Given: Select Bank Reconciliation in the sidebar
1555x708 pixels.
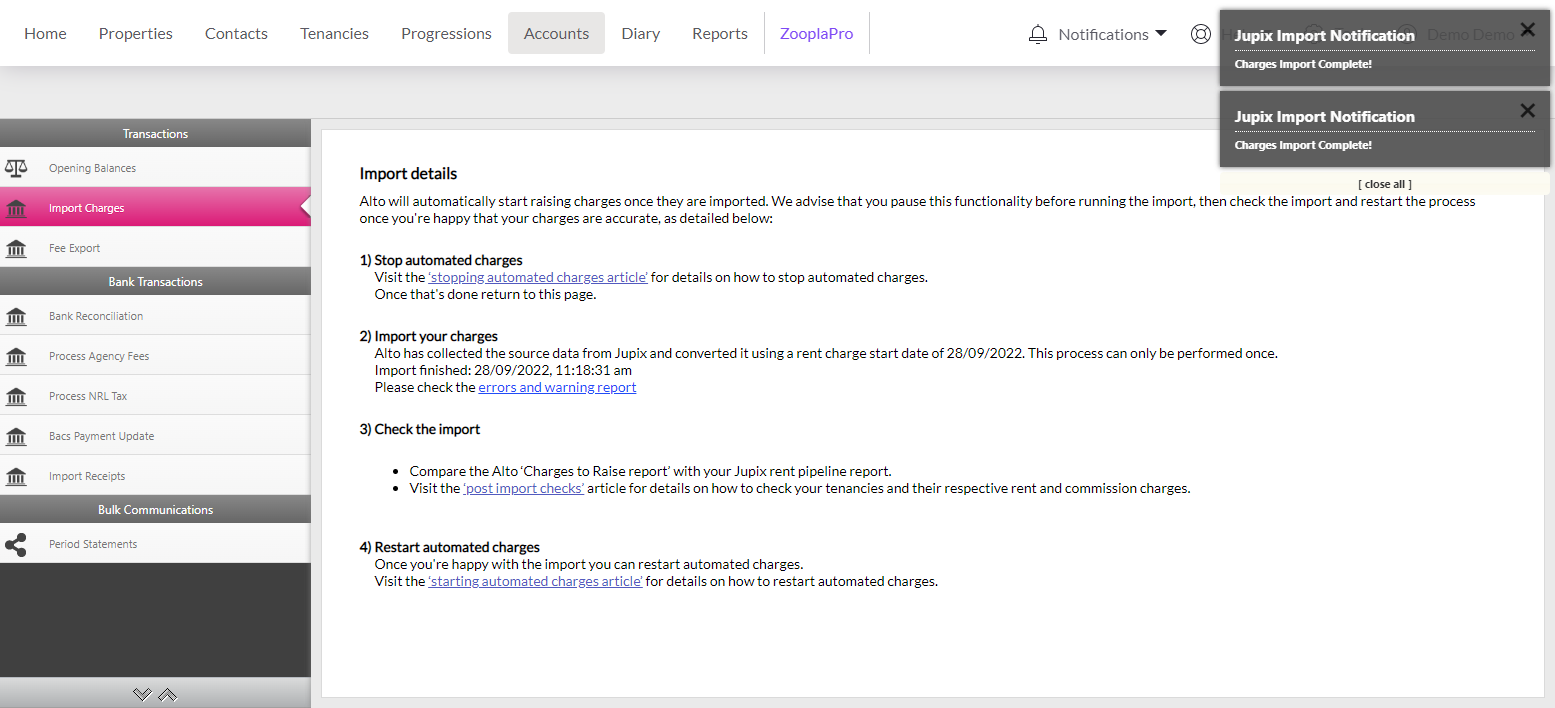Looking at the screenshot, I should (x=155, y=316).
